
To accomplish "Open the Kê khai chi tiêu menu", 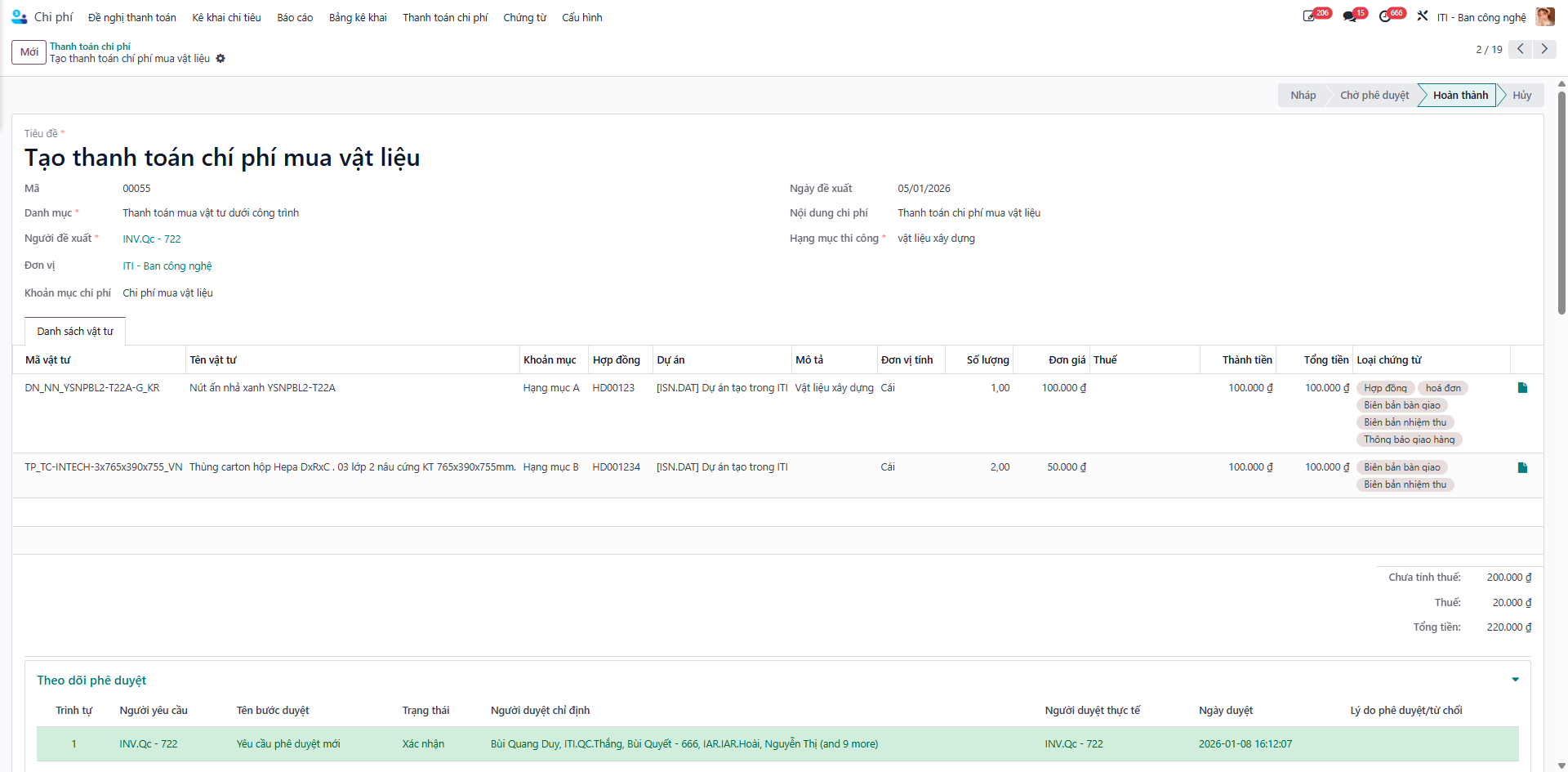I will pyautogui.click(x=227, y=17).
